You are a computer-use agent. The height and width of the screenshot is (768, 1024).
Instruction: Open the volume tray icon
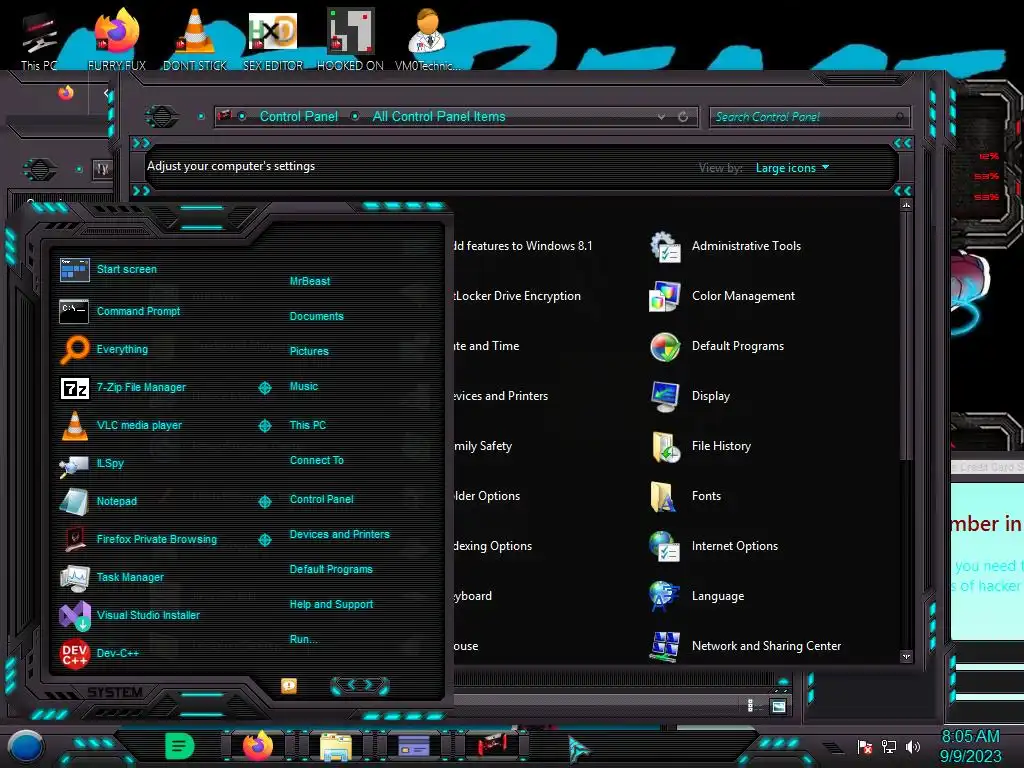(x=913, y=746)
